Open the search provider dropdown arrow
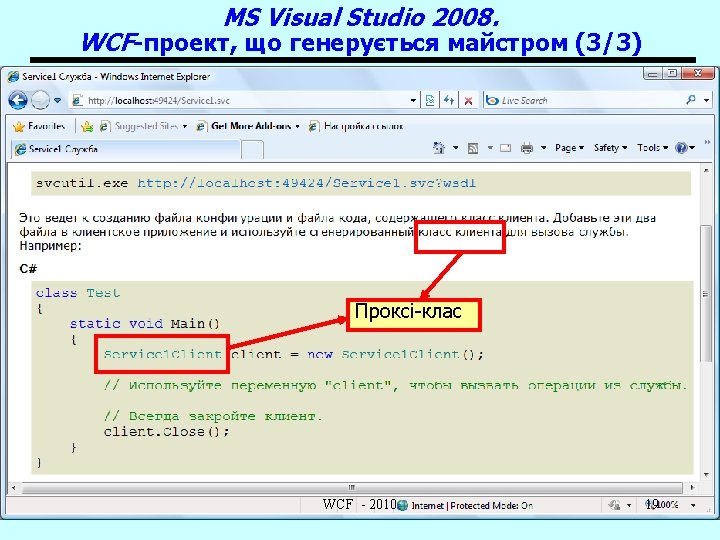 (706, 100)
